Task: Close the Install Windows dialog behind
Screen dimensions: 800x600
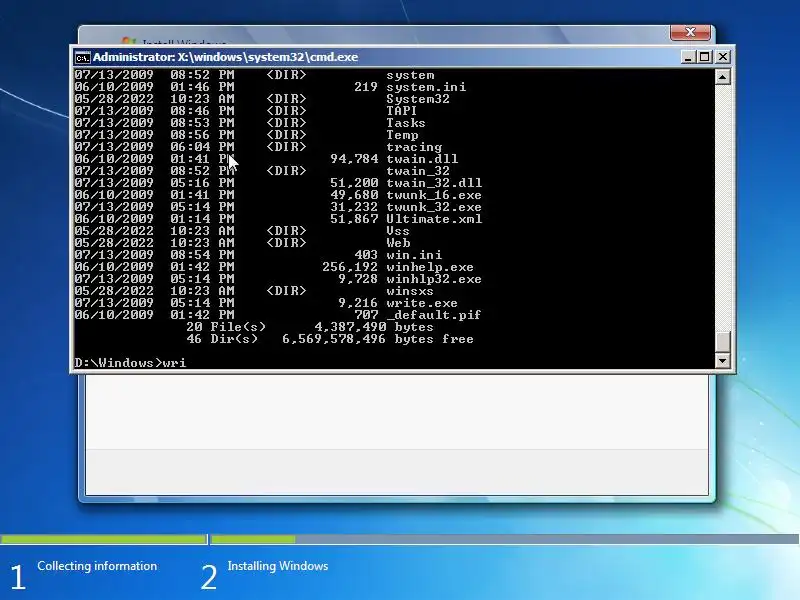Action: coord(690,32)
